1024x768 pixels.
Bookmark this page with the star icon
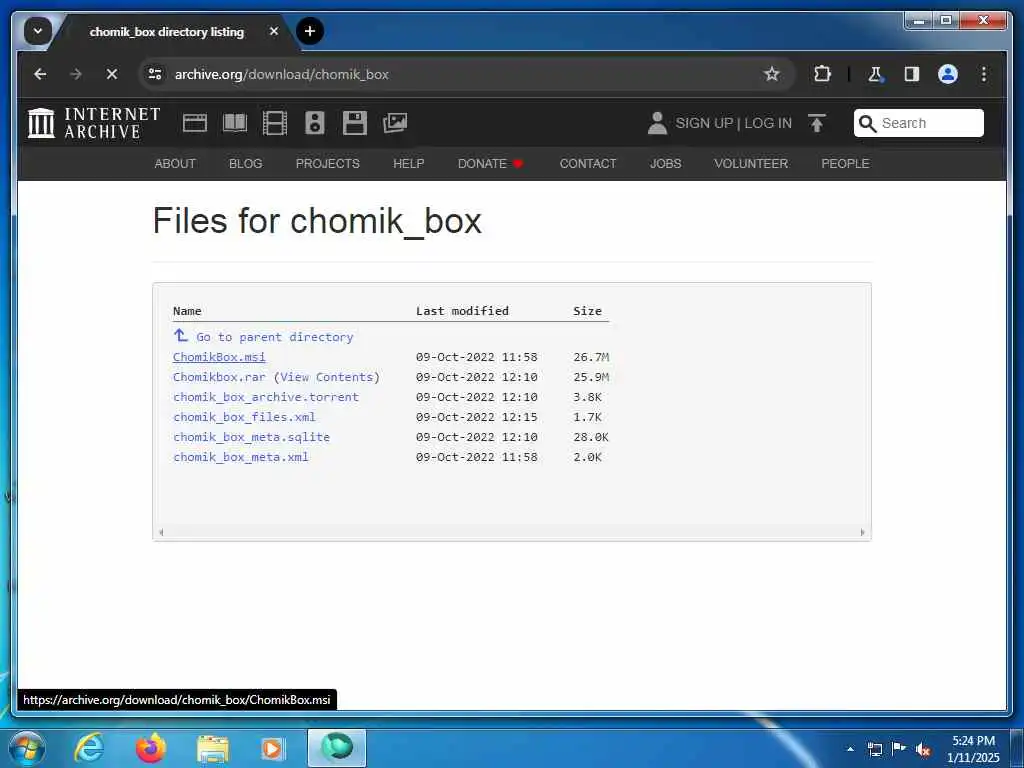(x=772, y=74)
